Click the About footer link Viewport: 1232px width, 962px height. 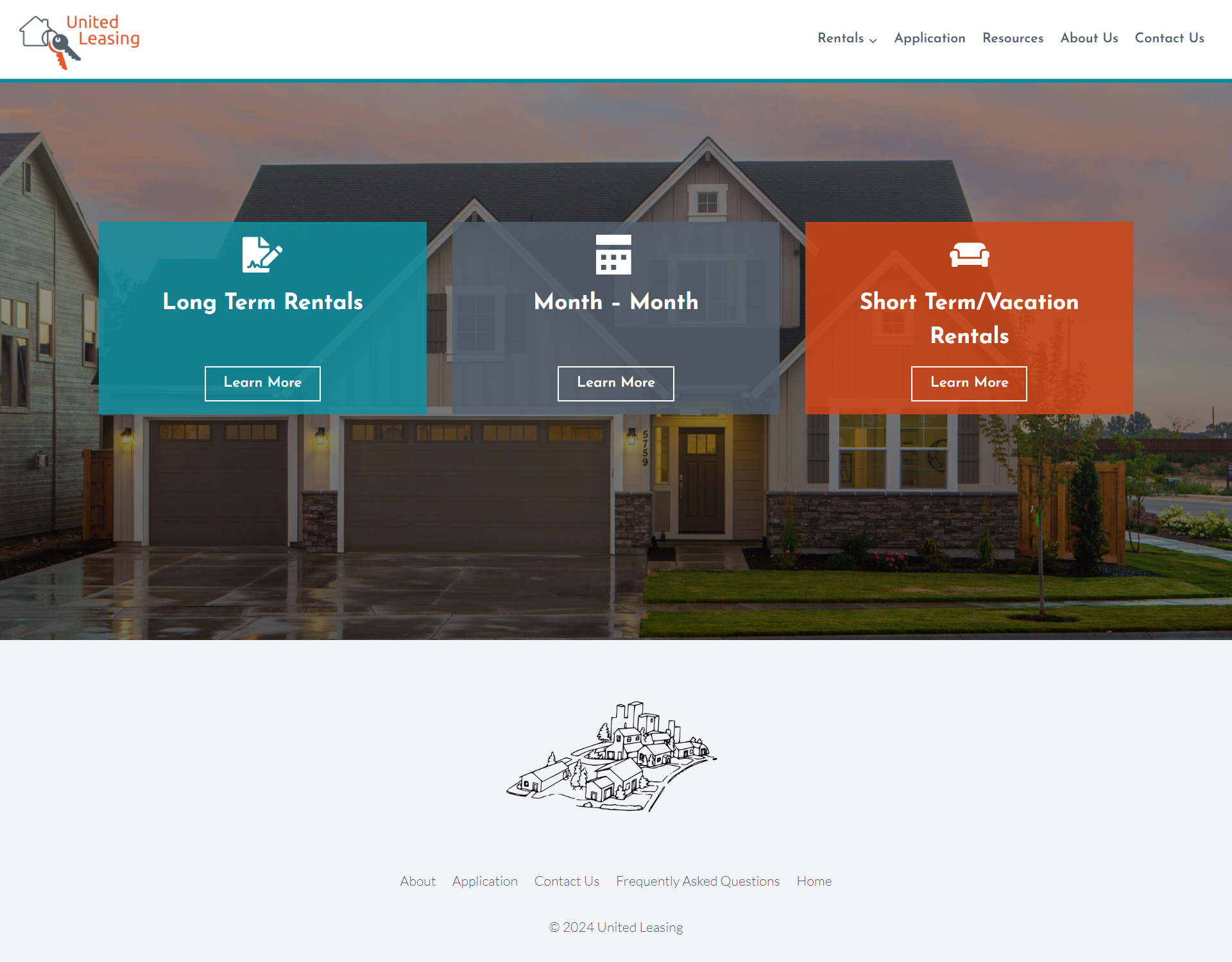(418, 880)
